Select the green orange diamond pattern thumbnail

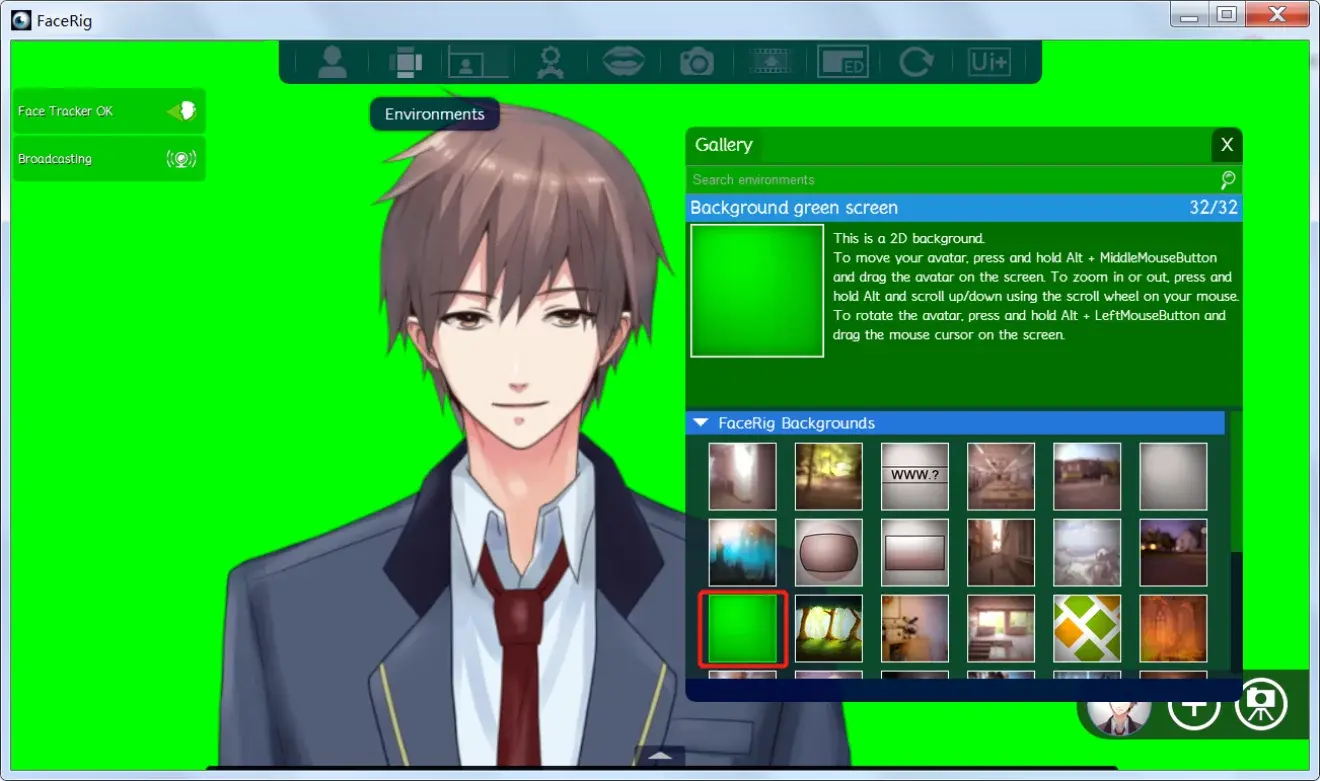(x=1087, y=629)
